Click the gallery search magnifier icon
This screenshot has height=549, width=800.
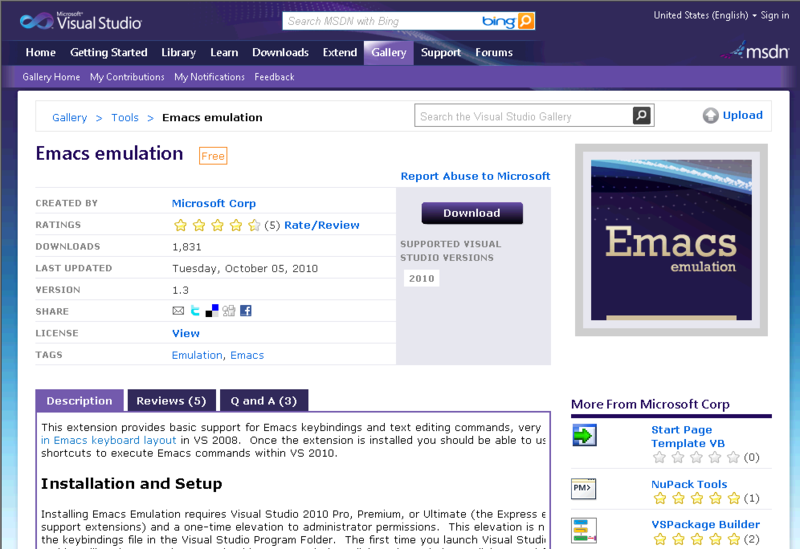tap(641, 116)
